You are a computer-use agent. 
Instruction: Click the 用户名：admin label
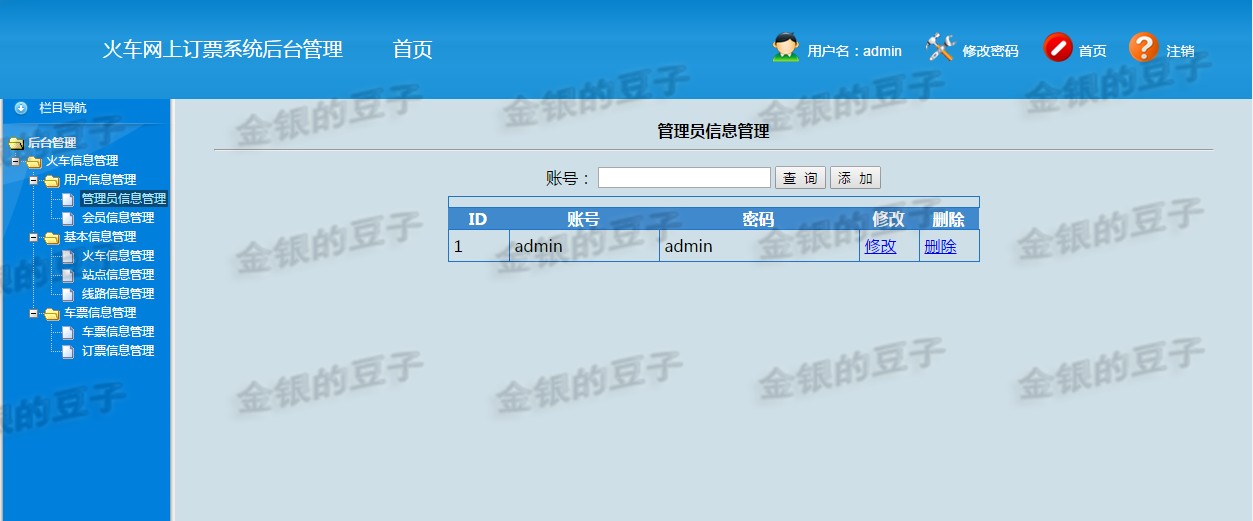coord(855,51)
